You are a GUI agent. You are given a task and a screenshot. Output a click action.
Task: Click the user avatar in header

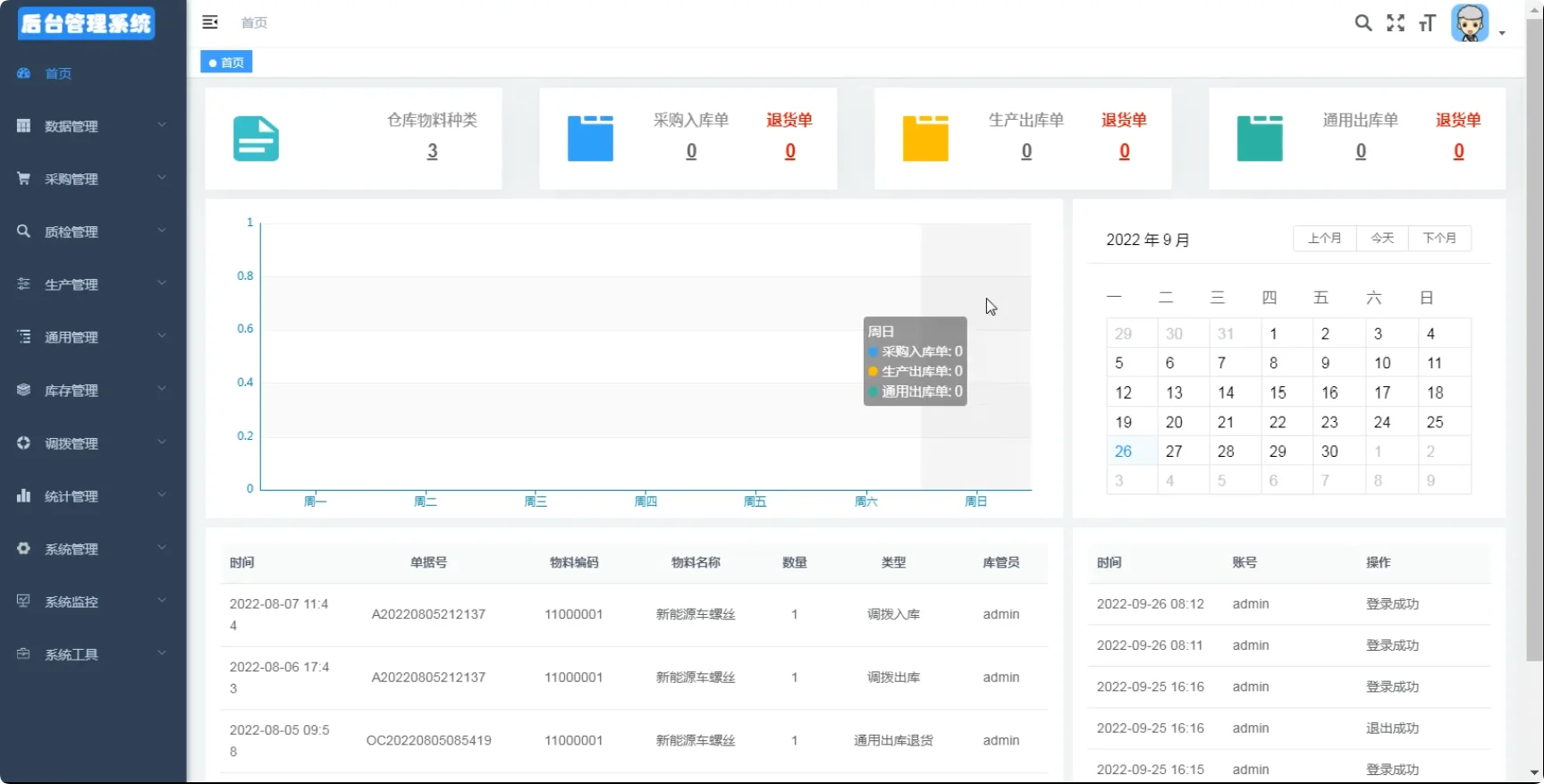(x=1469, y=23)
